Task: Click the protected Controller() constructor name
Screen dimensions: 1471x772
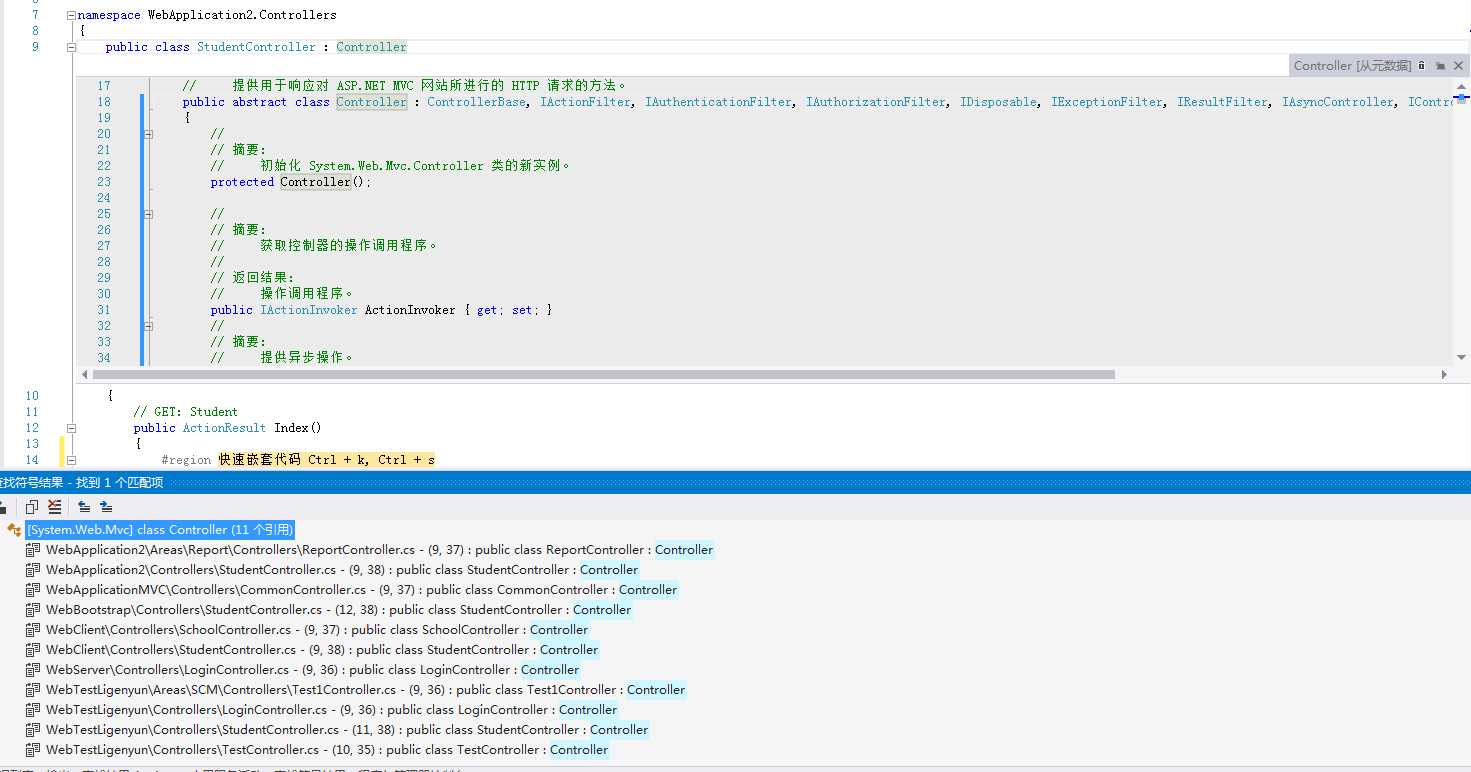Action: (315, 182)
